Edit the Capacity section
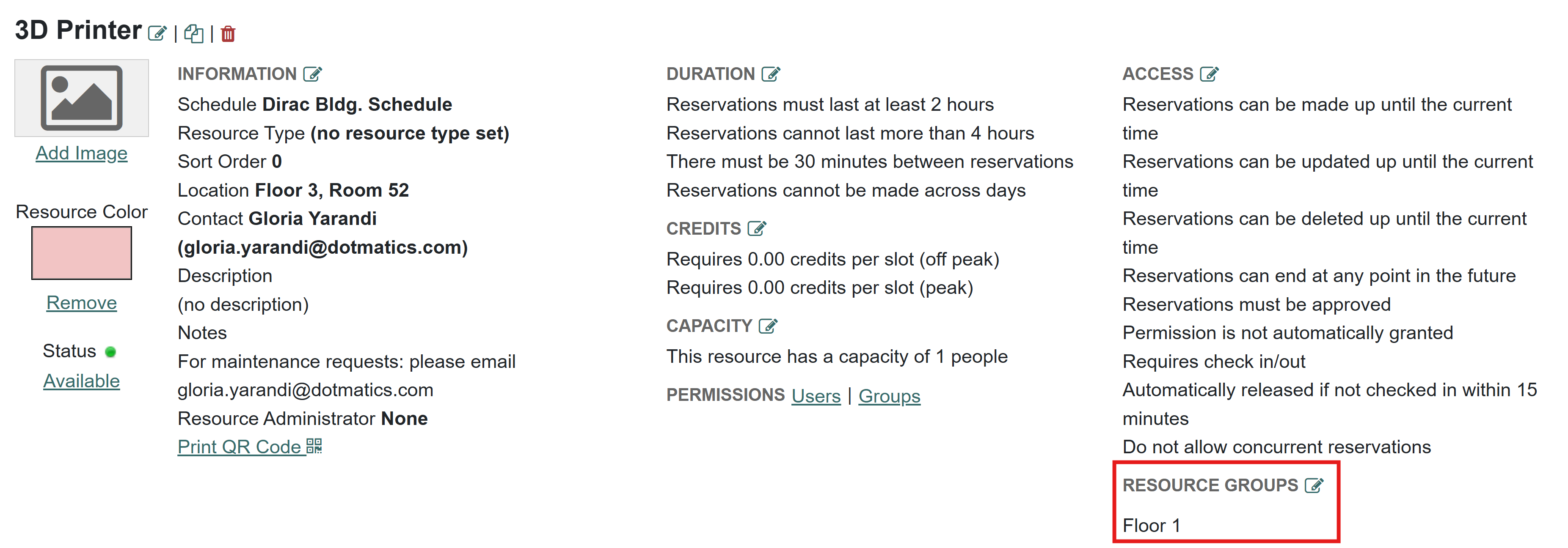 [768, 326]
